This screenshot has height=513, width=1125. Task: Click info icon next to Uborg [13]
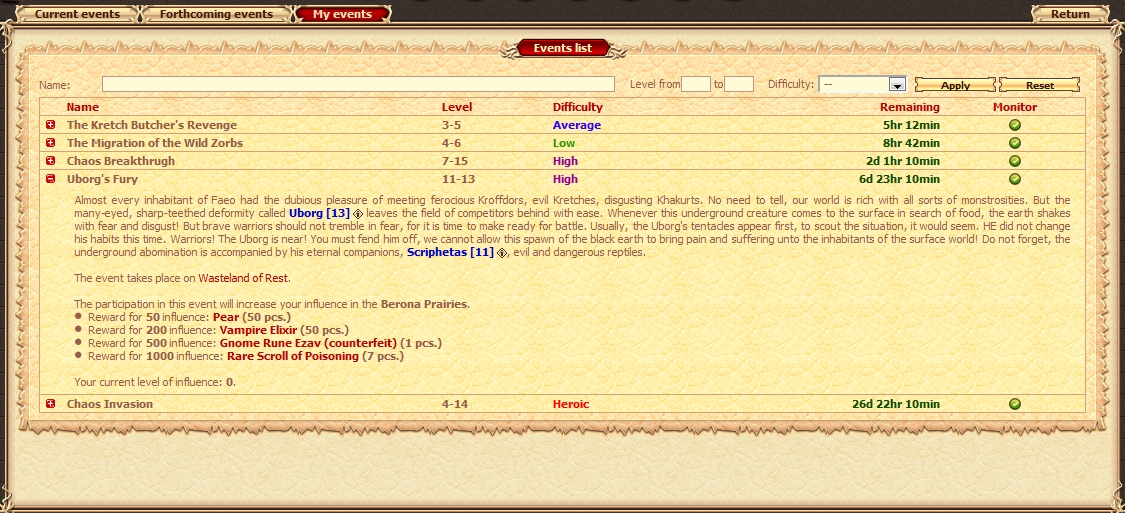coord(358,214)
